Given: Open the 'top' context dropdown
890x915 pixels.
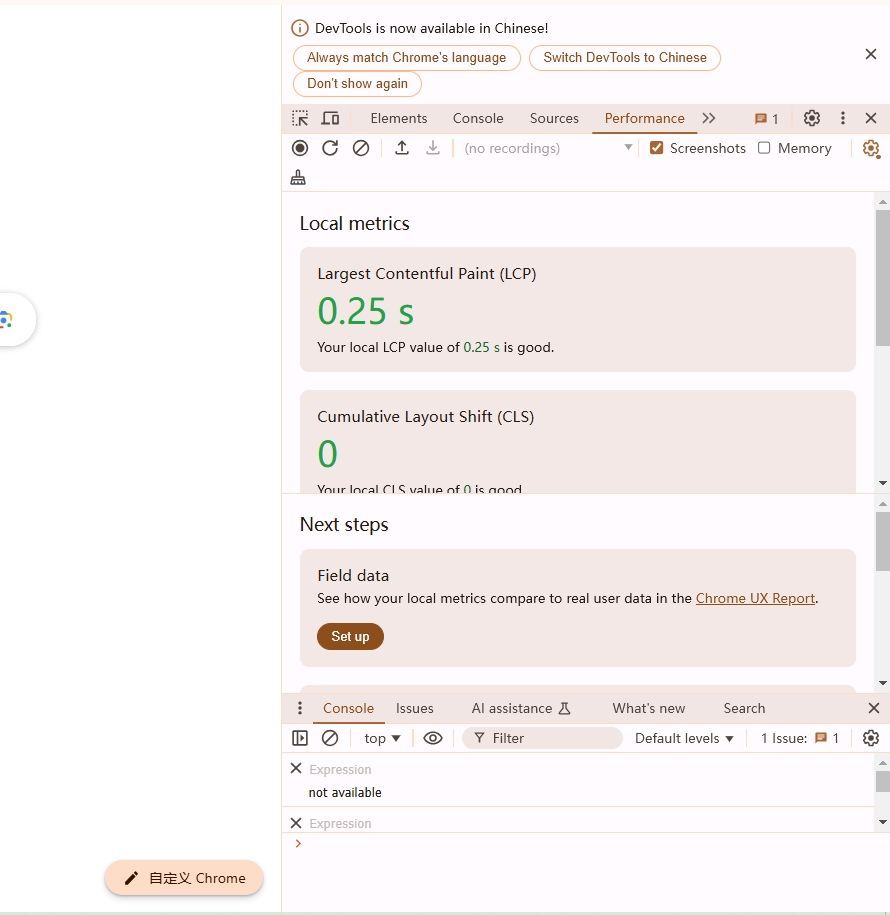Looking at the screenshot, I should click(x=382, y=738).
